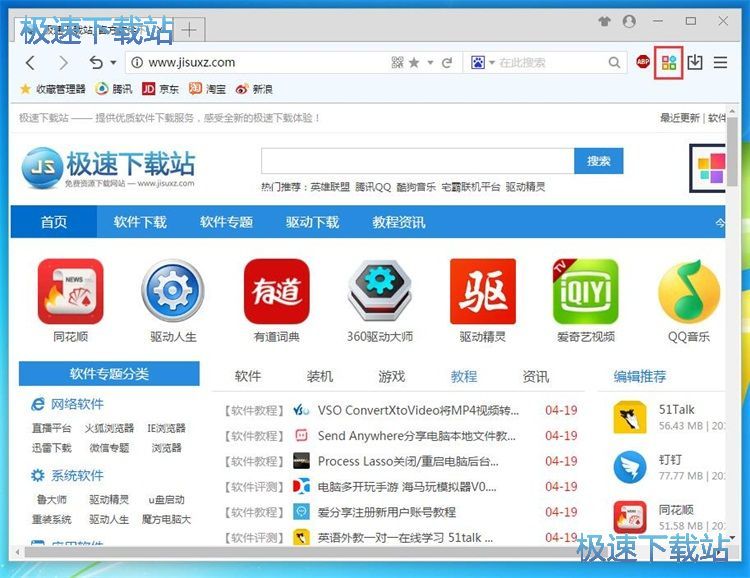This screenshot has height=578, width=750.
Task: Open the colorful app grid icon
Action: [x=669, y=62]
